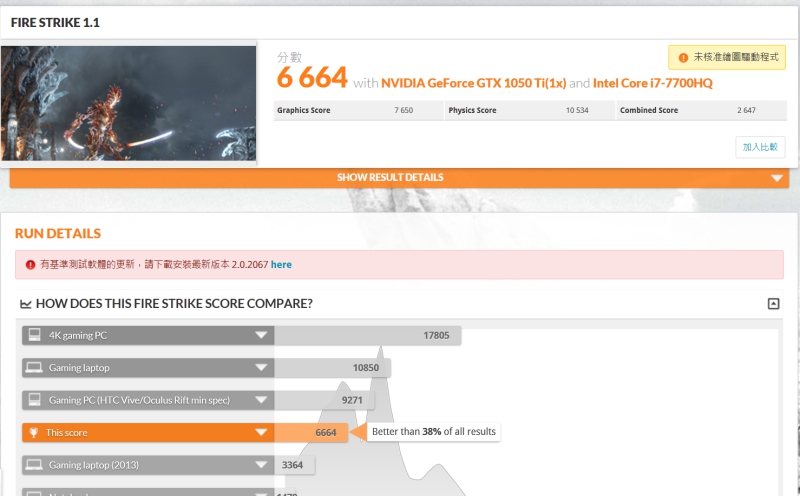Viewport: 800px width, 496px height.
Task: Click the desktop icon beside 4K gaming PC
Action: 34,335
